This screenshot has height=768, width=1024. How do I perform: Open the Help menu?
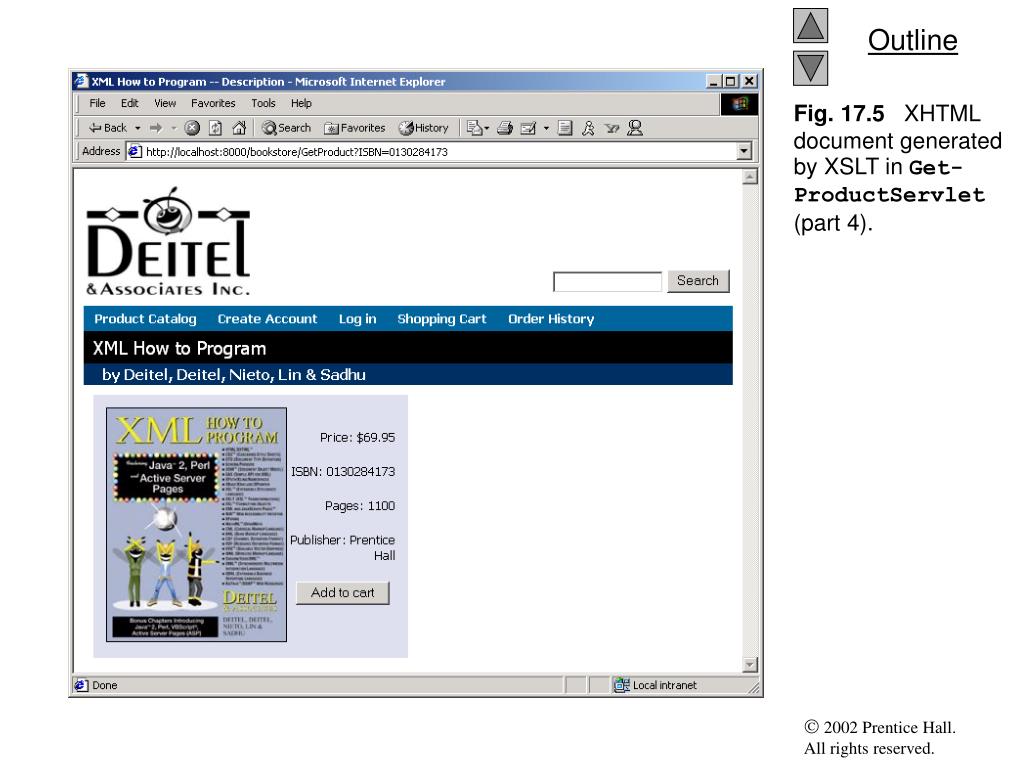click(x=301, y=103)
